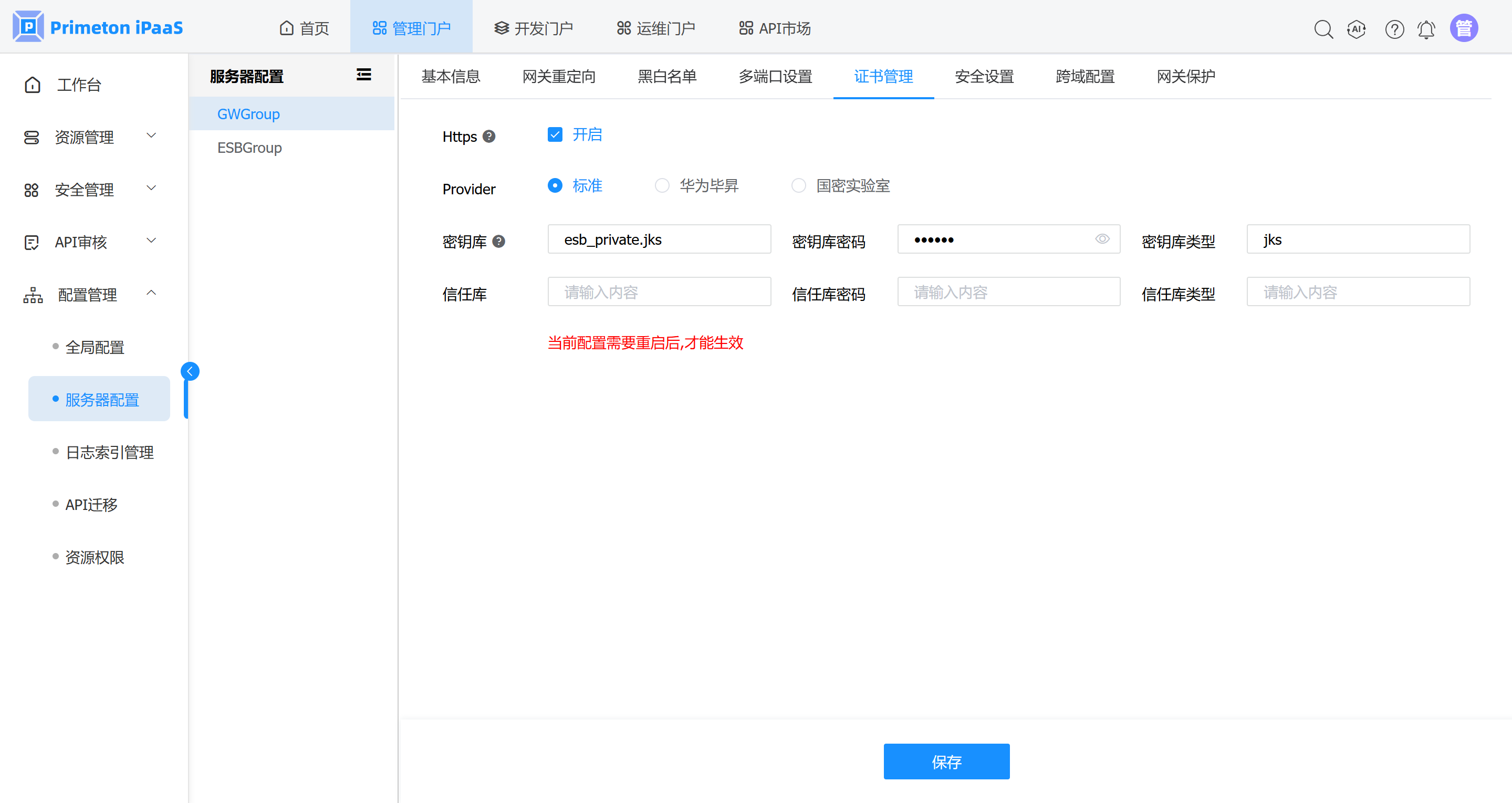
Task: Click the search magnifier icon in header
Action: coord(1323,29)
